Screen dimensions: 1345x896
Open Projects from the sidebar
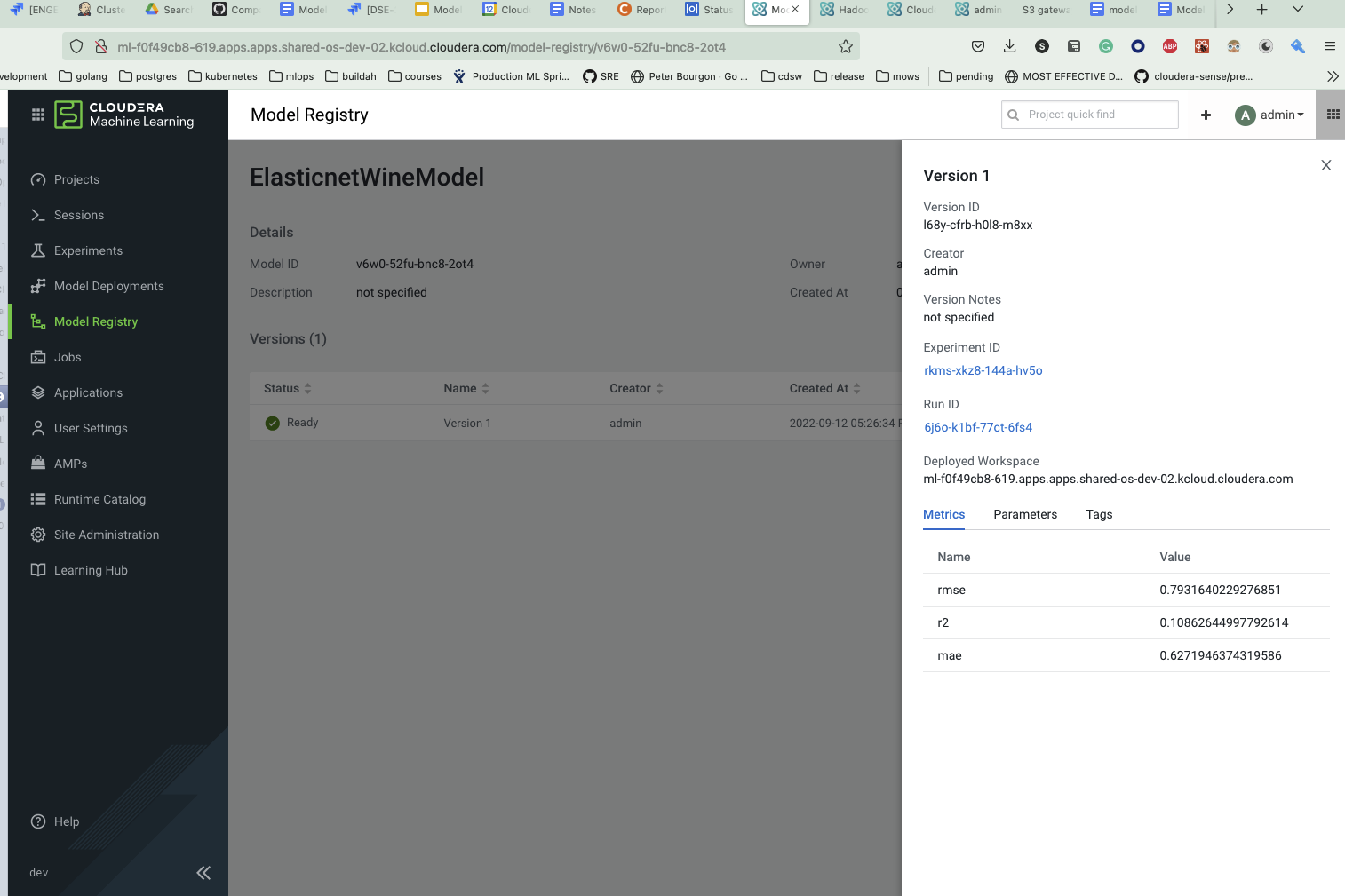pos(76,179)
